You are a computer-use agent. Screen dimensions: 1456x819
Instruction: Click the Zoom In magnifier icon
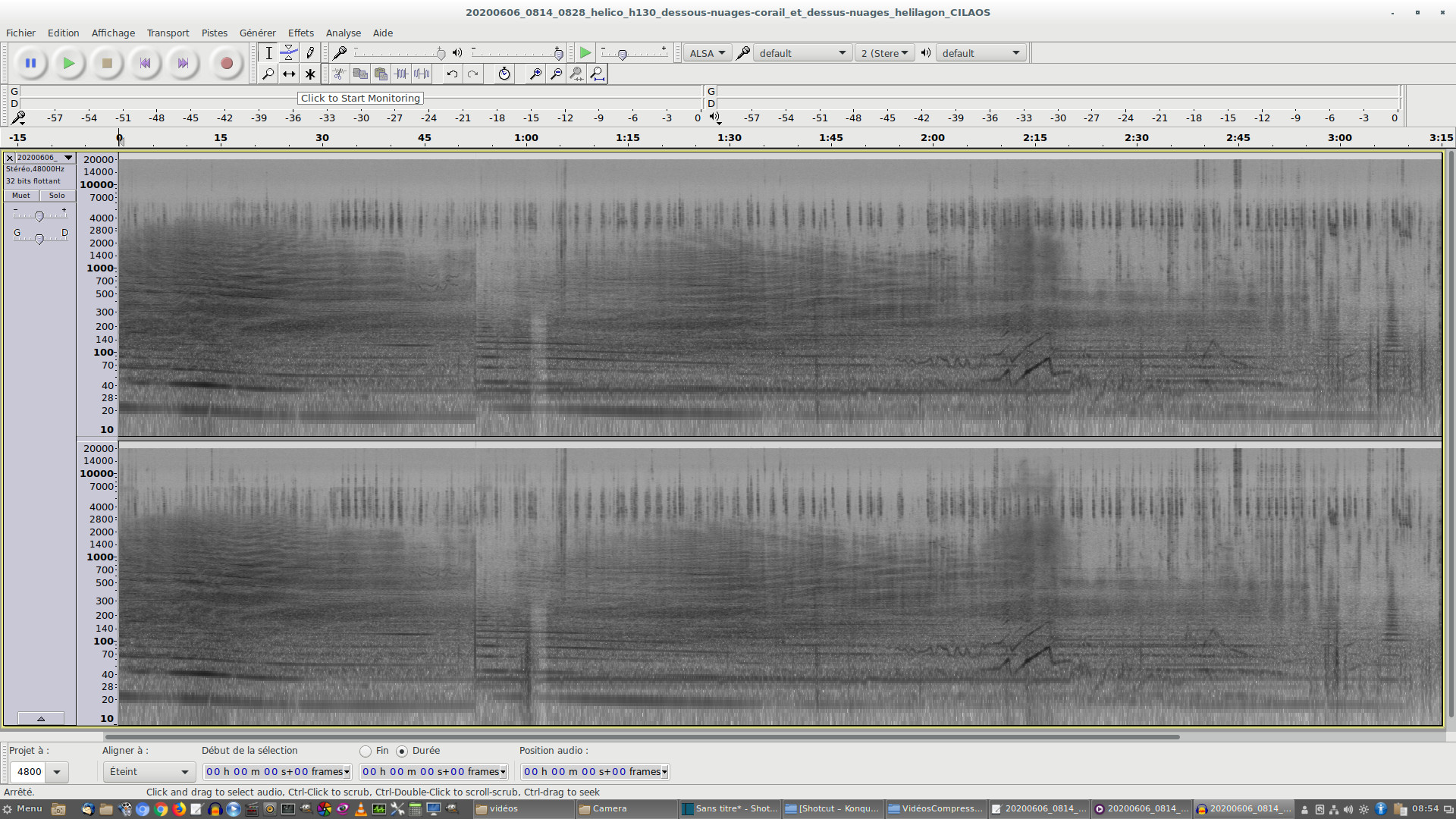(535, 74)
